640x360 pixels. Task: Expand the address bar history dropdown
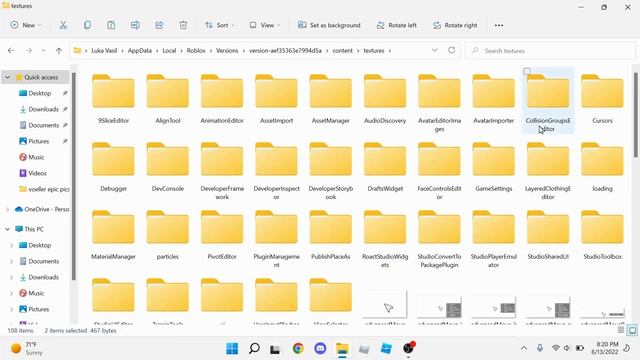pyautogui.click(x=435, y=50)
